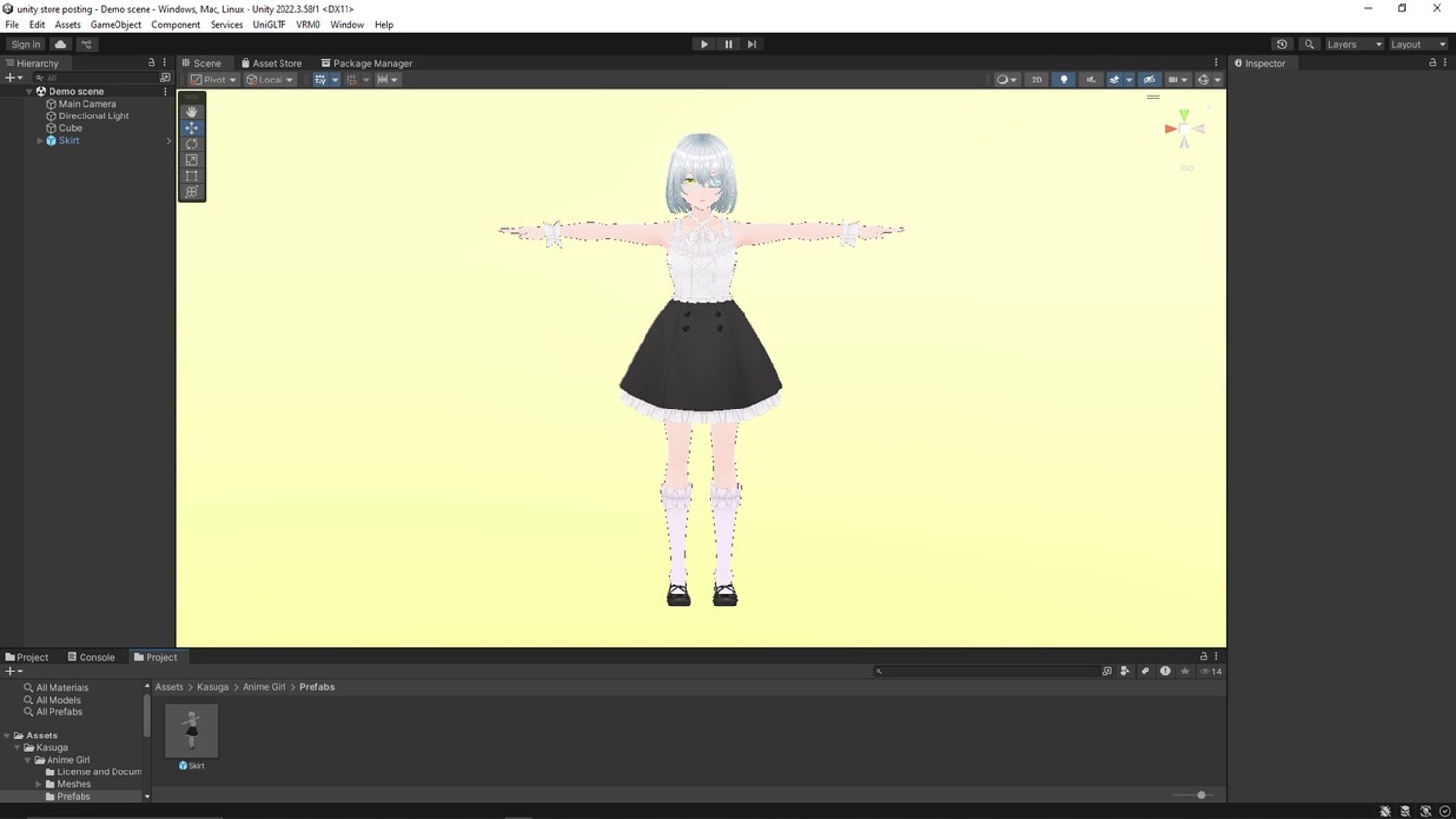This screenshot has width=1456, height=819.
Task: Enter Play mode with the Play button
Action: 704,44
